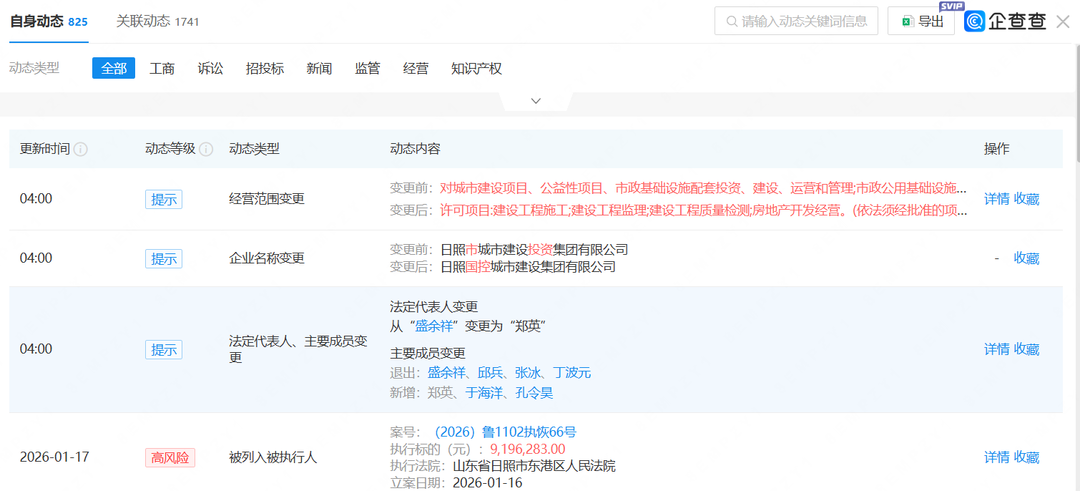Select 招投标 filter
Viewport: 1080px width, 491px height.
(265, 68)
